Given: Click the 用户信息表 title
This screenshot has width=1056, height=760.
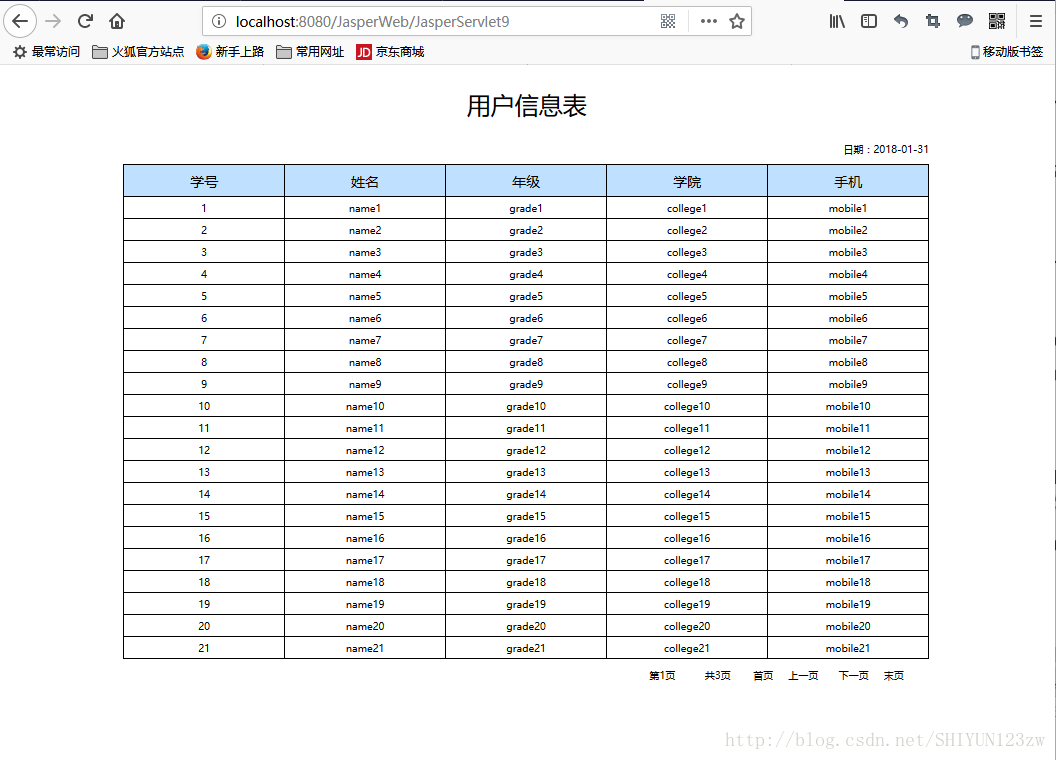Looking at the screenshot, I should (x=527, y=106).
